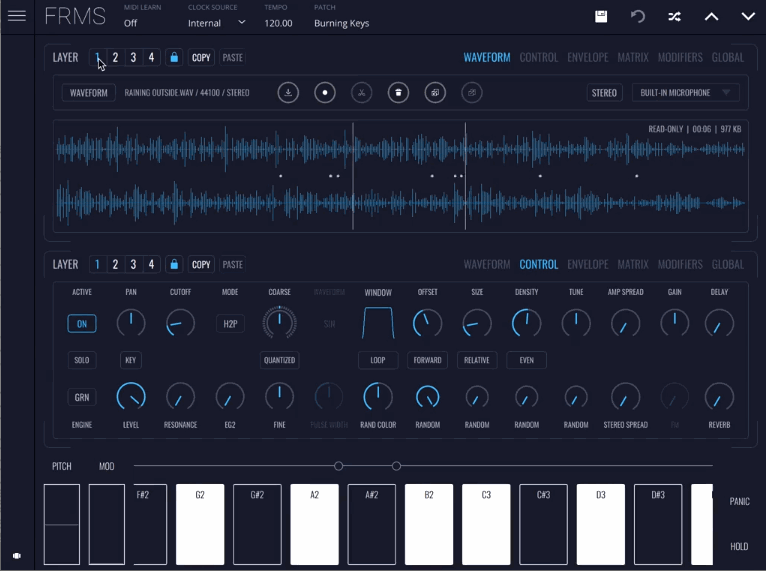This screenshot has width=766, height=571.
Task: Click Copy in the upper Layer row
Action: point(201,58)
